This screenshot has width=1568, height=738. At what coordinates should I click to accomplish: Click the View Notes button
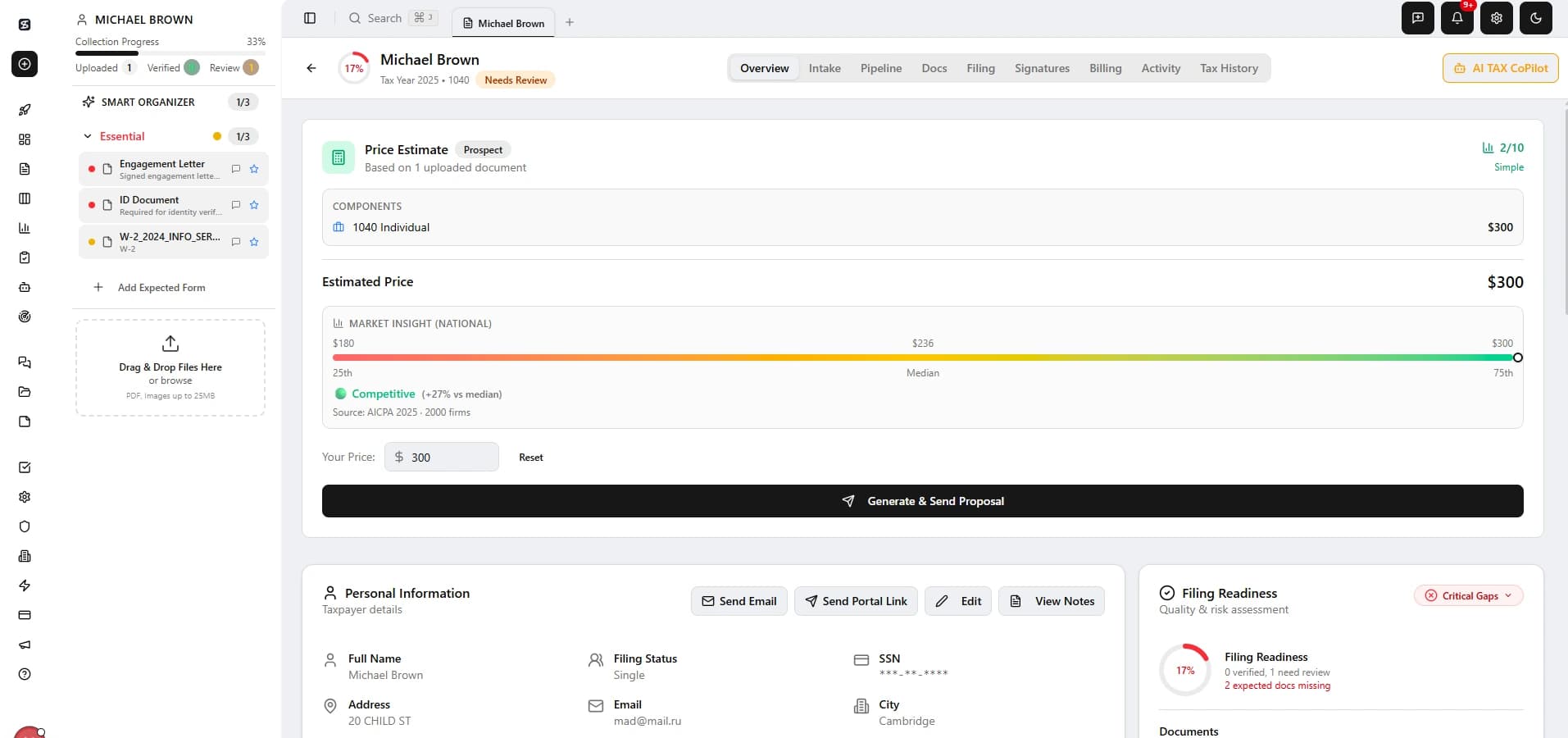tap(1052, 601)
